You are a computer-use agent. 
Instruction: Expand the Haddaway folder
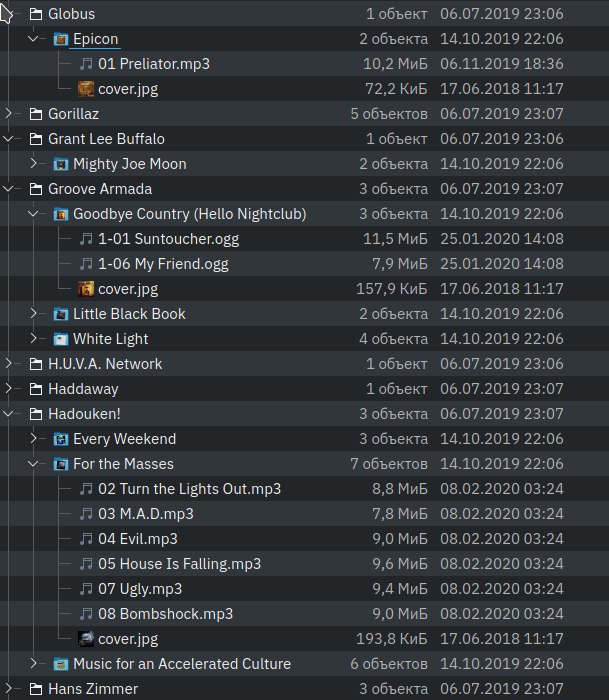(x=8, y=388)
